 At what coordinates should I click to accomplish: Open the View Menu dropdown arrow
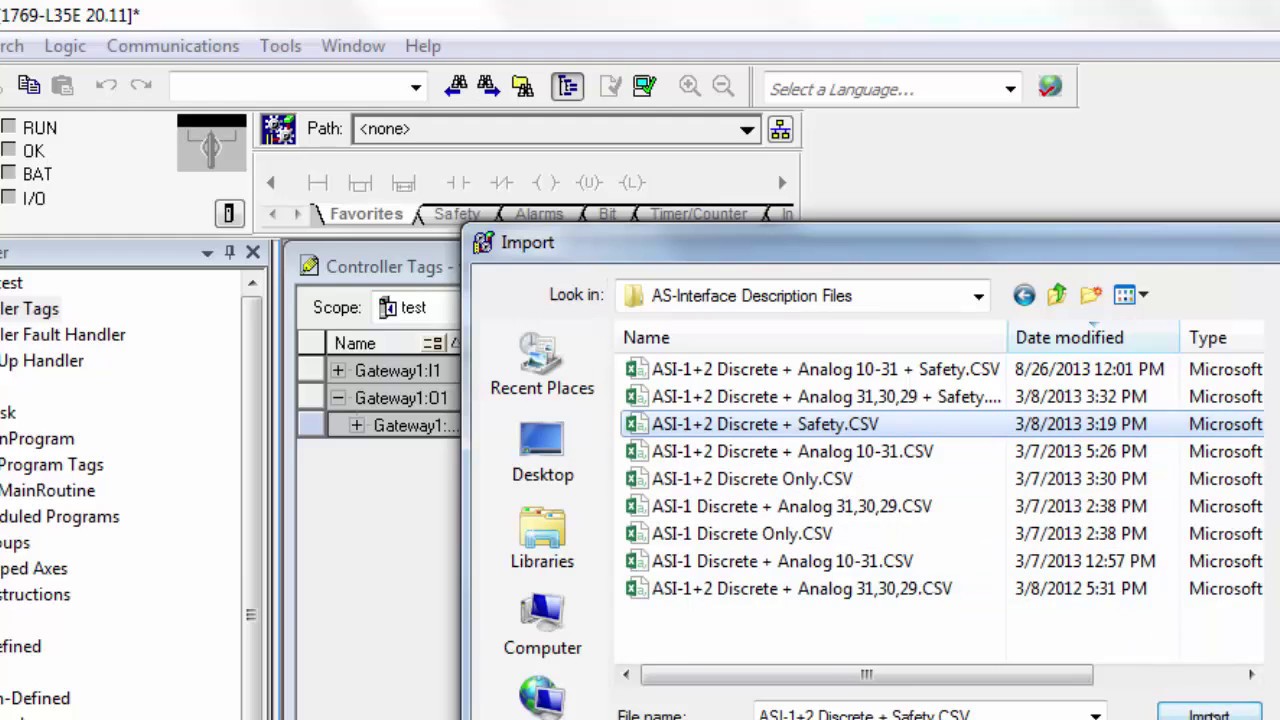coord(1143,295)
